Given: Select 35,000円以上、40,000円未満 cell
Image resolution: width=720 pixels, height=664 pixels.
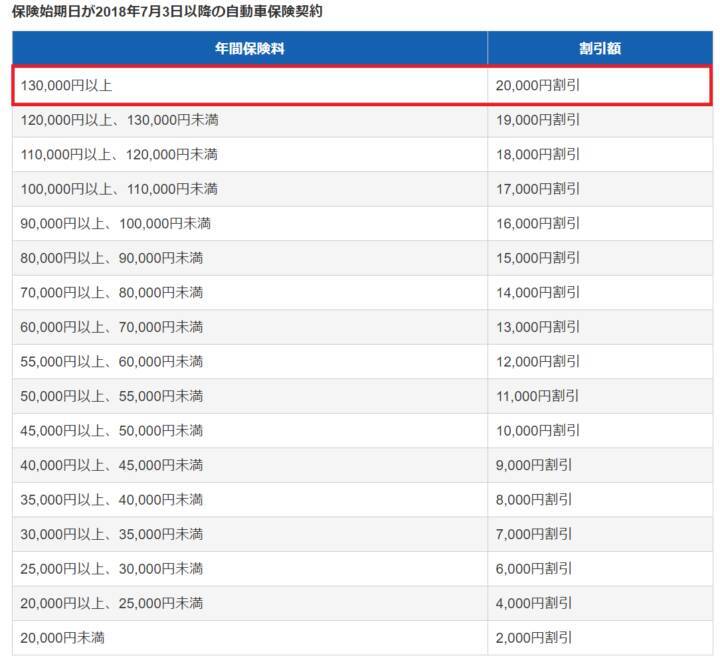Looking at the screenshot, I should (x=250, y=500).
